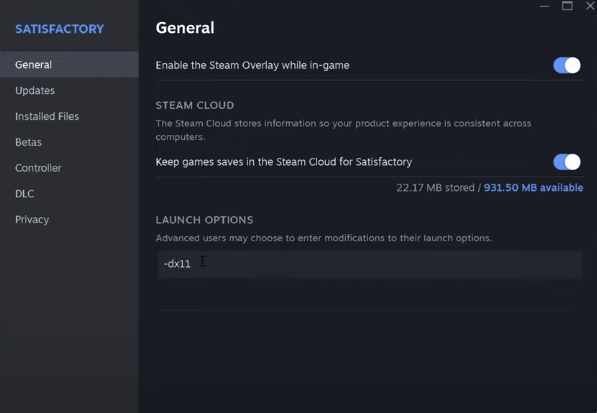Focus the launch options field containing -dx11
Viewport: 597px width, 413px height.
pos(370,264)
